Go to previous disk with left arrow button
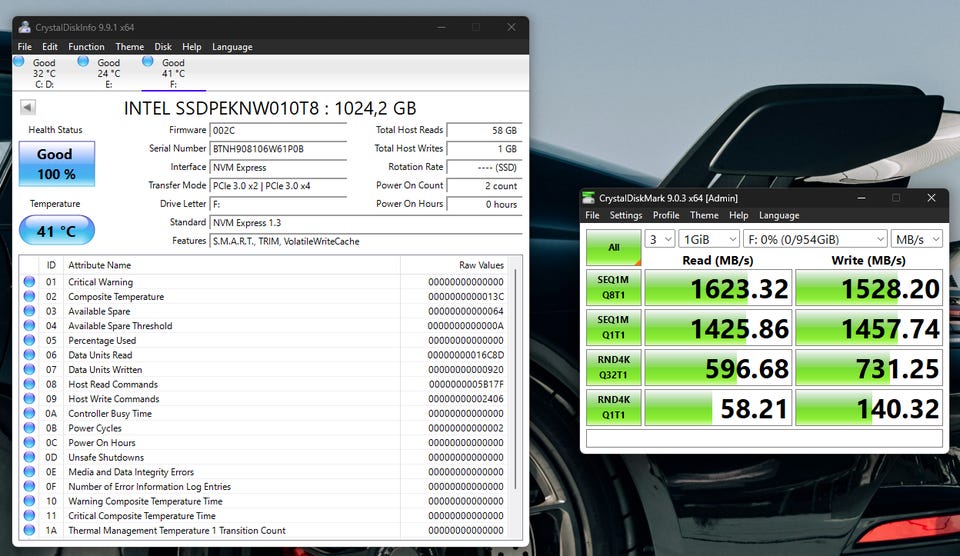 28,107
